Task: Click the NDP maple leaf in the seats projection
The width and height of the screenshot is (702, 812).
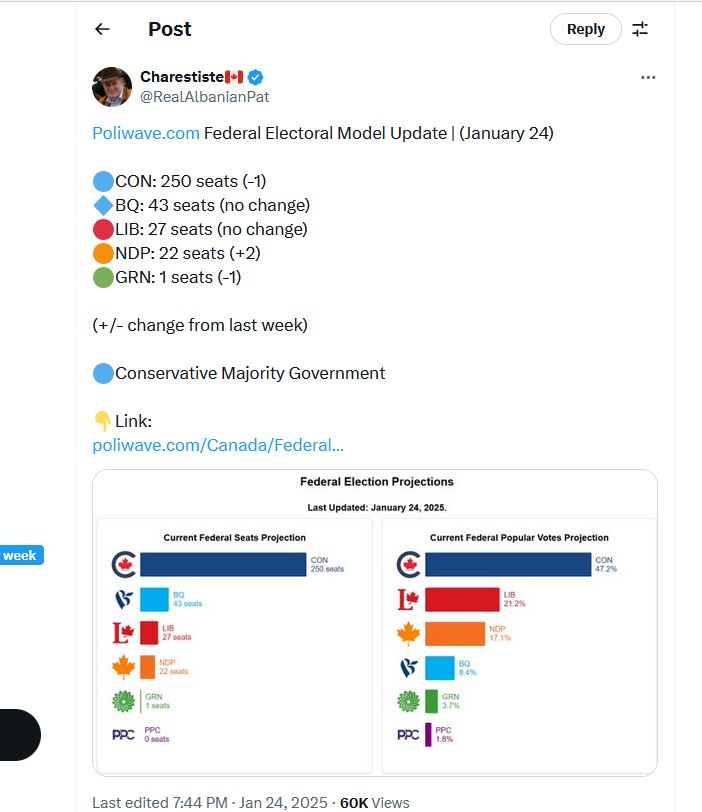Action: 124,667
